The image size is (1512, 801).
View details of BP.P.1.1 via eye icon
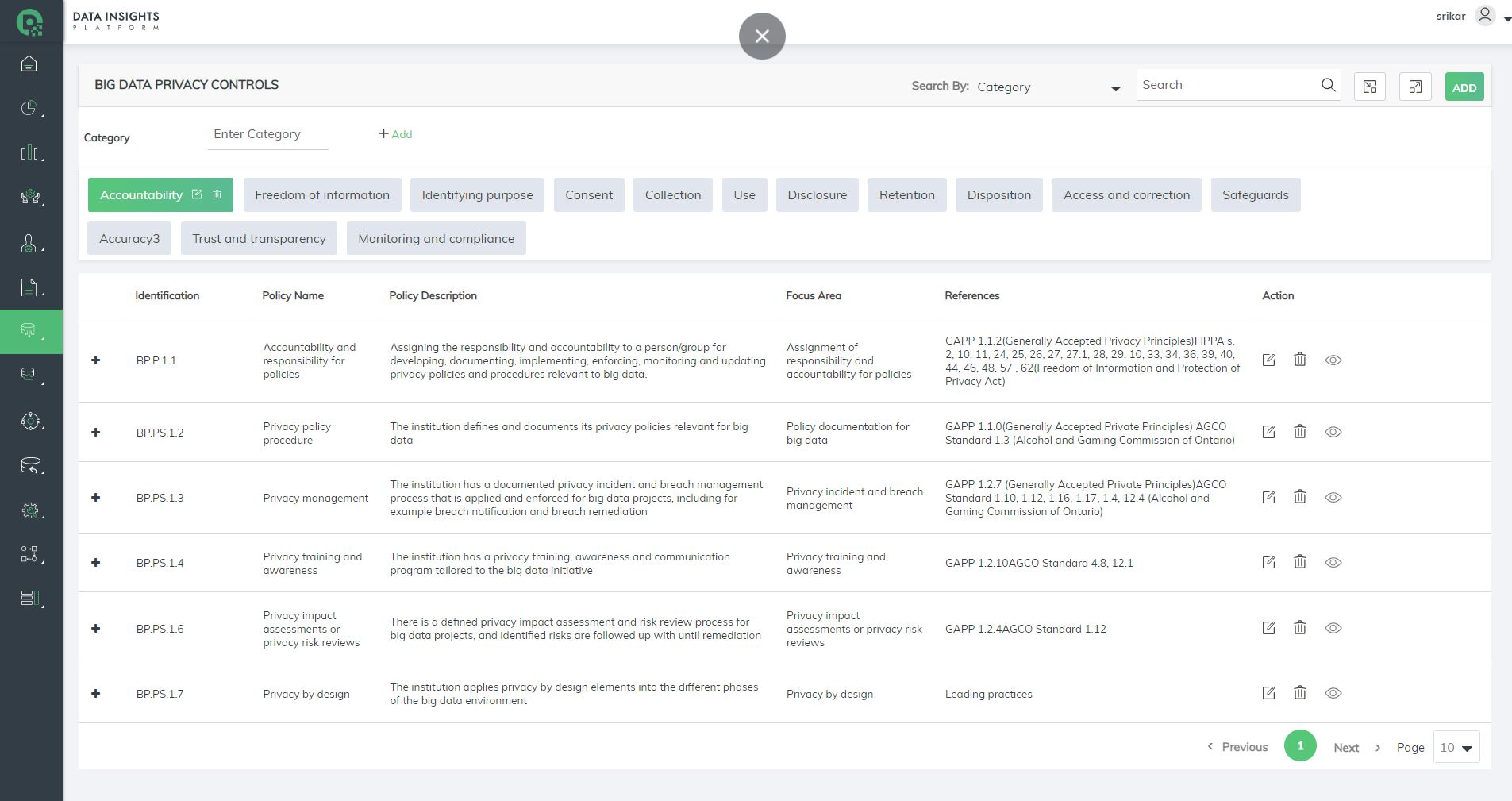pos(1333,360)
